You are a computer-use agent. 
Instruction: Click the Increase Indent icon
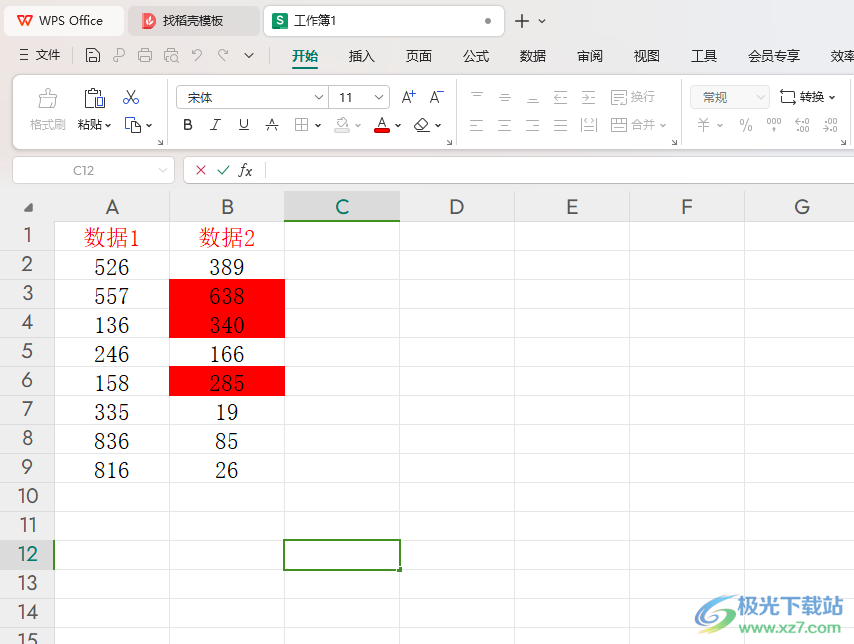click(x=588, y=98)
